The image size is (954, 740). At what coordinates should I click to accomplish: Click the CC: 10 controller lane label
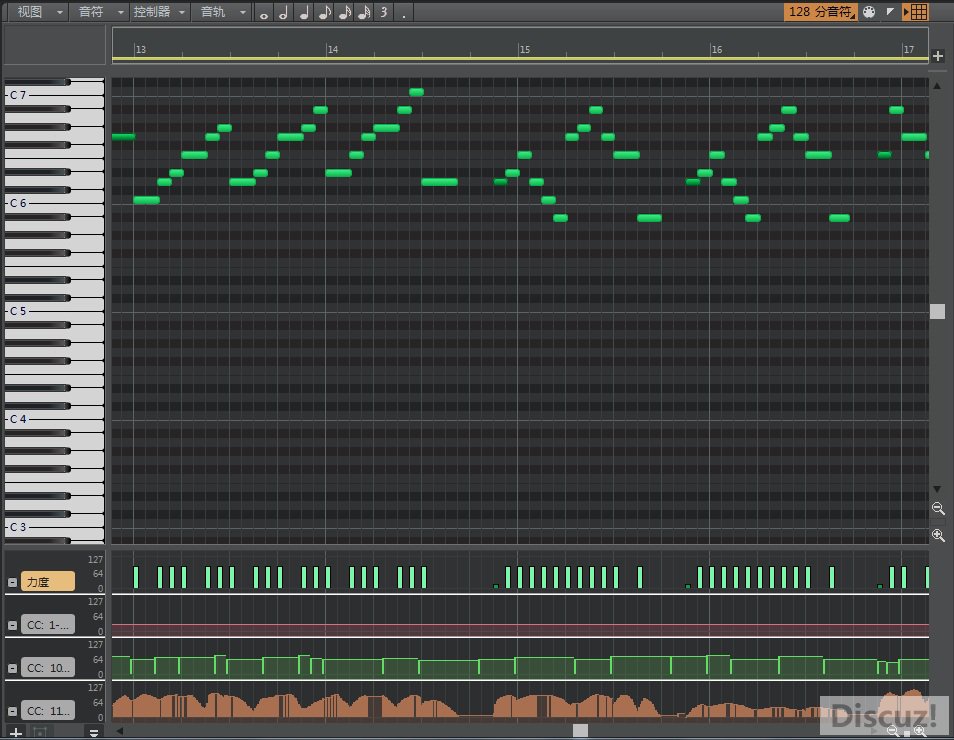coord(48,668)
